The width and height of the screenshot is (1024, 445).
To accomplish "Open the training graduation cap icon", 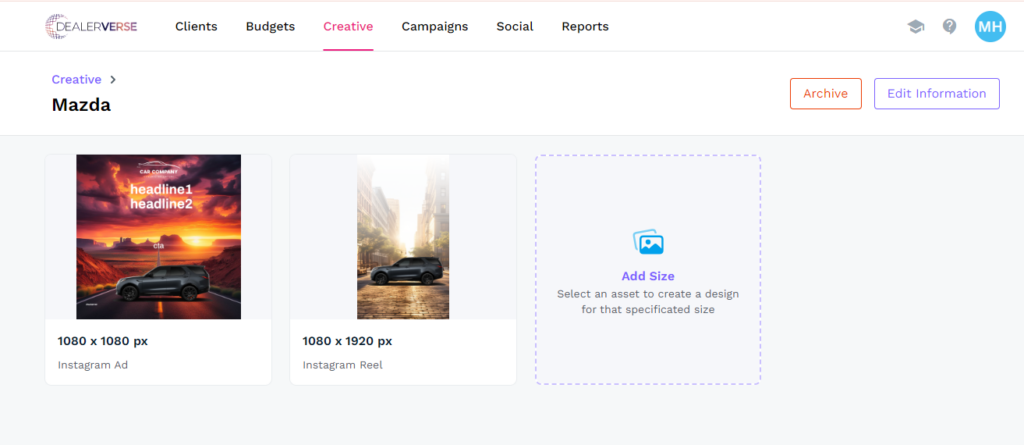I will 916,27.
